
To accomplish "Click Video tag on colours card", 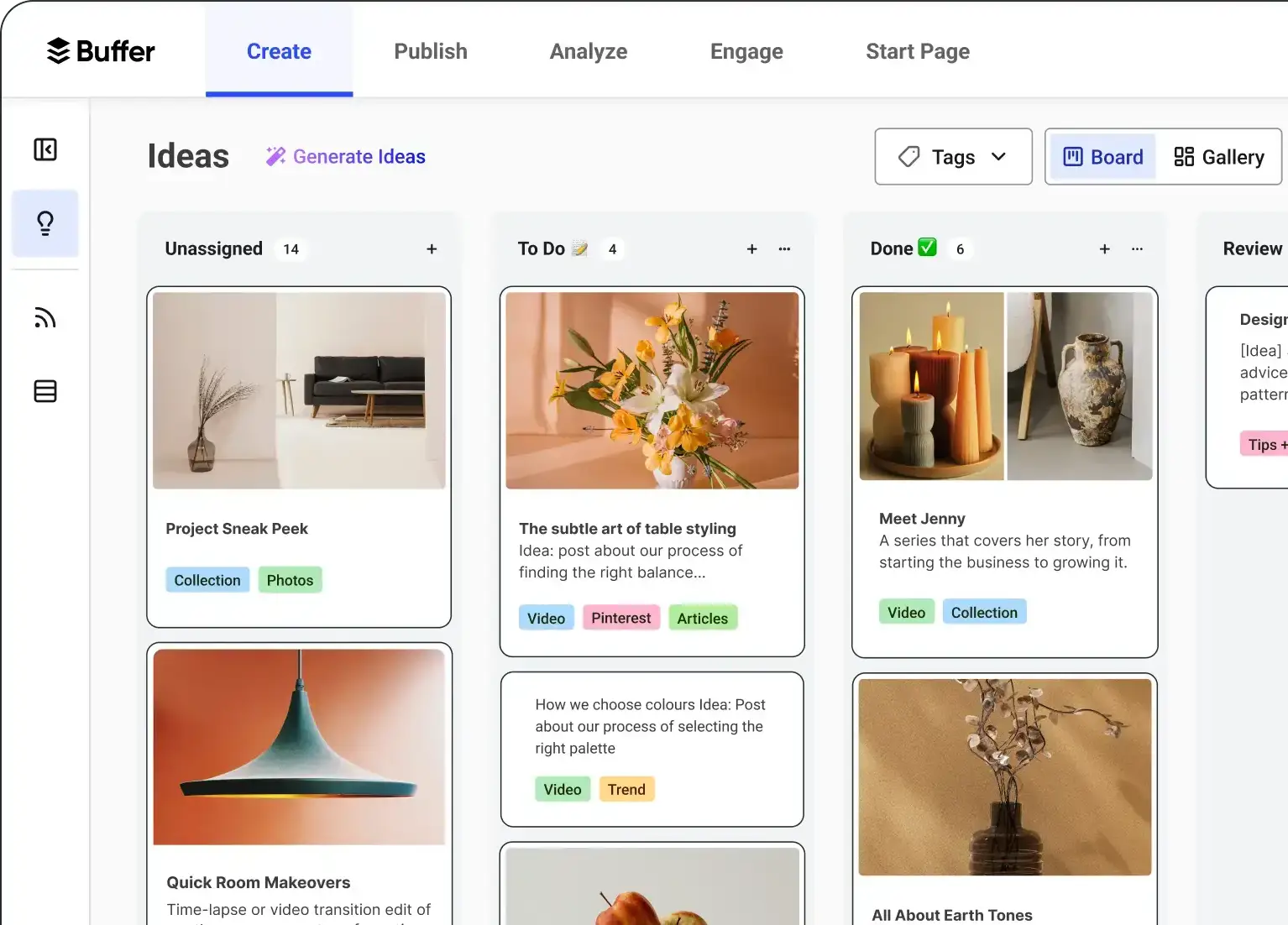I will 563,789.
